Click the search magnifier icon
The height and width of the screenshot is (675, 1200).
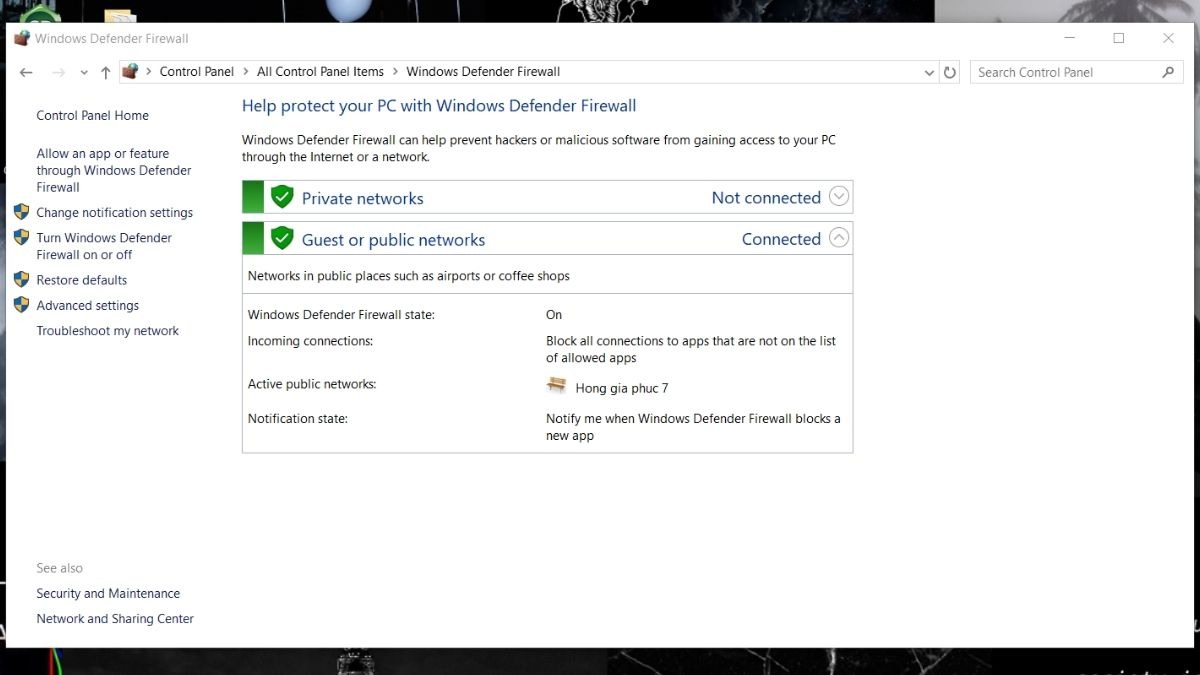[x=1168, y=72]
